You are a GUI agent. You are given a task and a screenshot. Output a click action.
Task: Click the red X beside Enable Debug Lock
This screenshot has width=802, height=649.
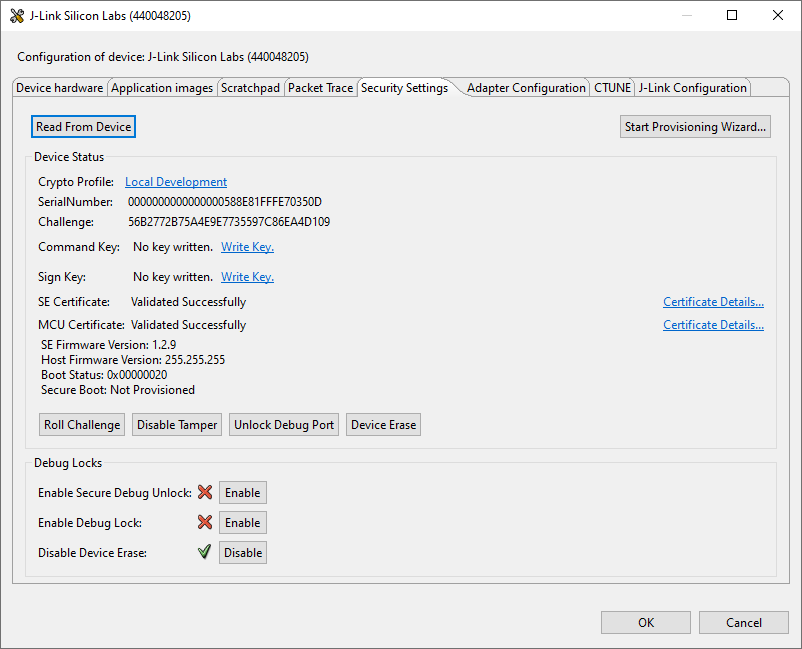[204, 522]
